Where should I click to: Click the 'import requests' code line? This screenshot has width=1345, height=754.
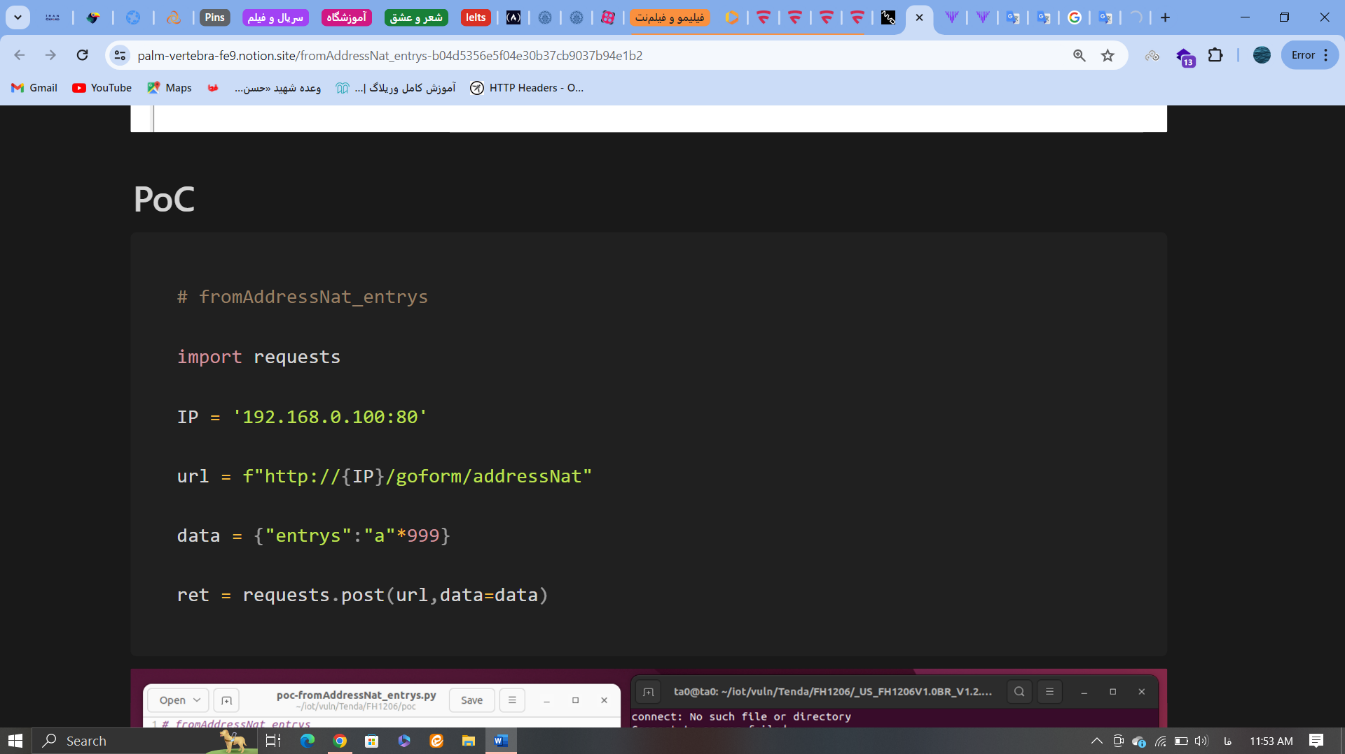pyautogui.click(x=259, y=357)
